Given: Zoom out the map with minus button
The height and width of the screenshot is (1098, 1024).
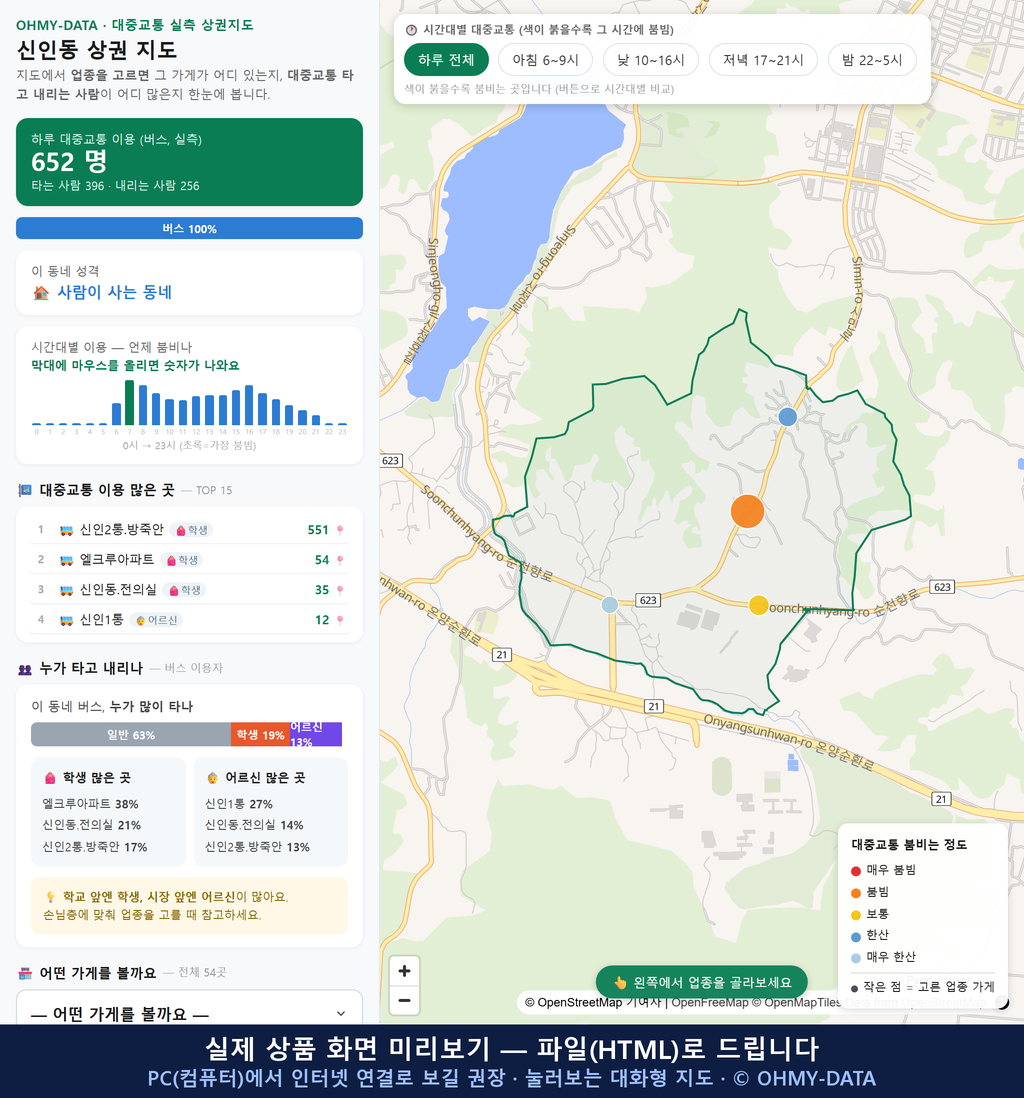Looking at the screenshot, I should 404,1000.
